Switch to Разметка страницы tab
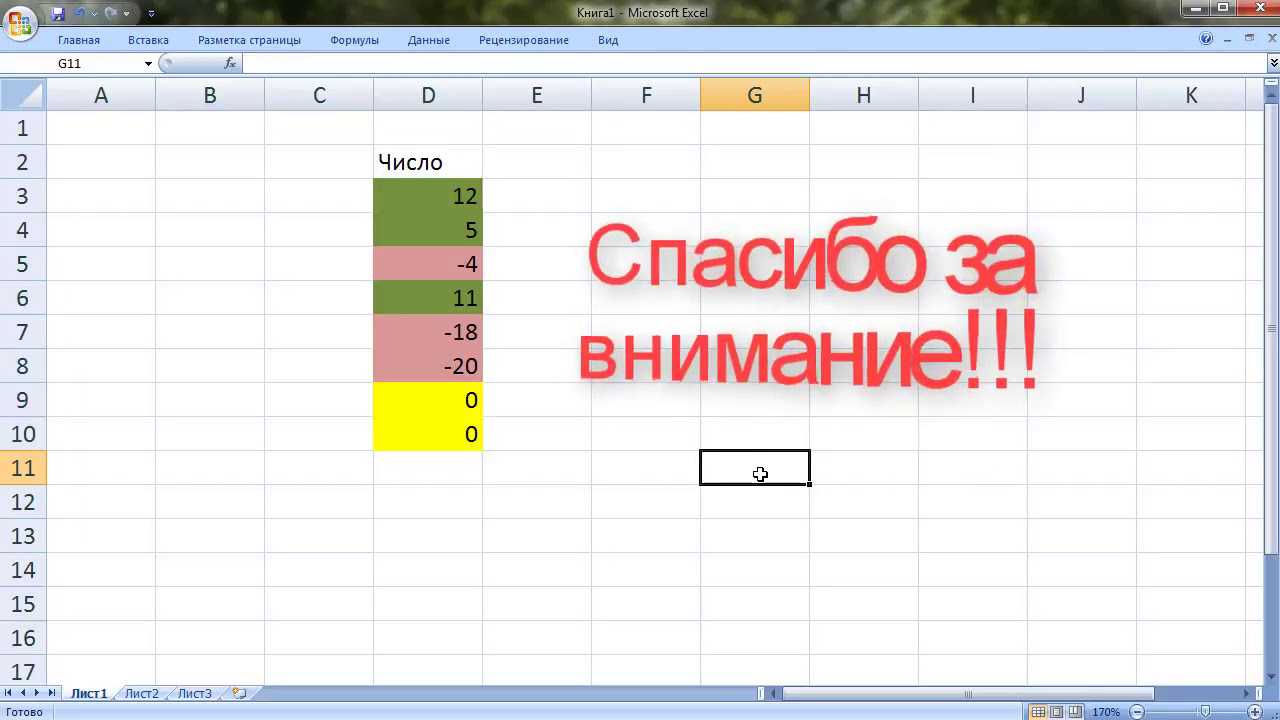1280x720 pixels. 249,40
